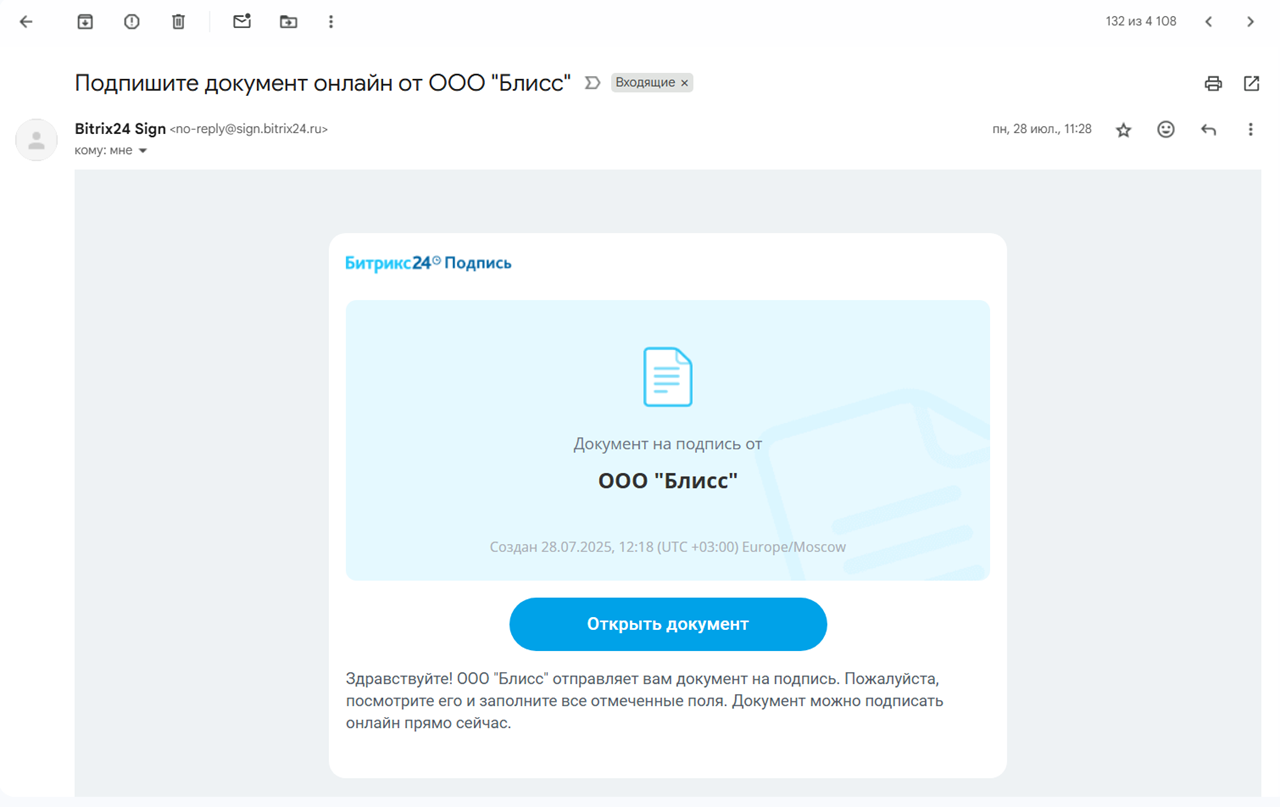Add an emoji reaction to message
The image size is (1280, 807).
1166,129
